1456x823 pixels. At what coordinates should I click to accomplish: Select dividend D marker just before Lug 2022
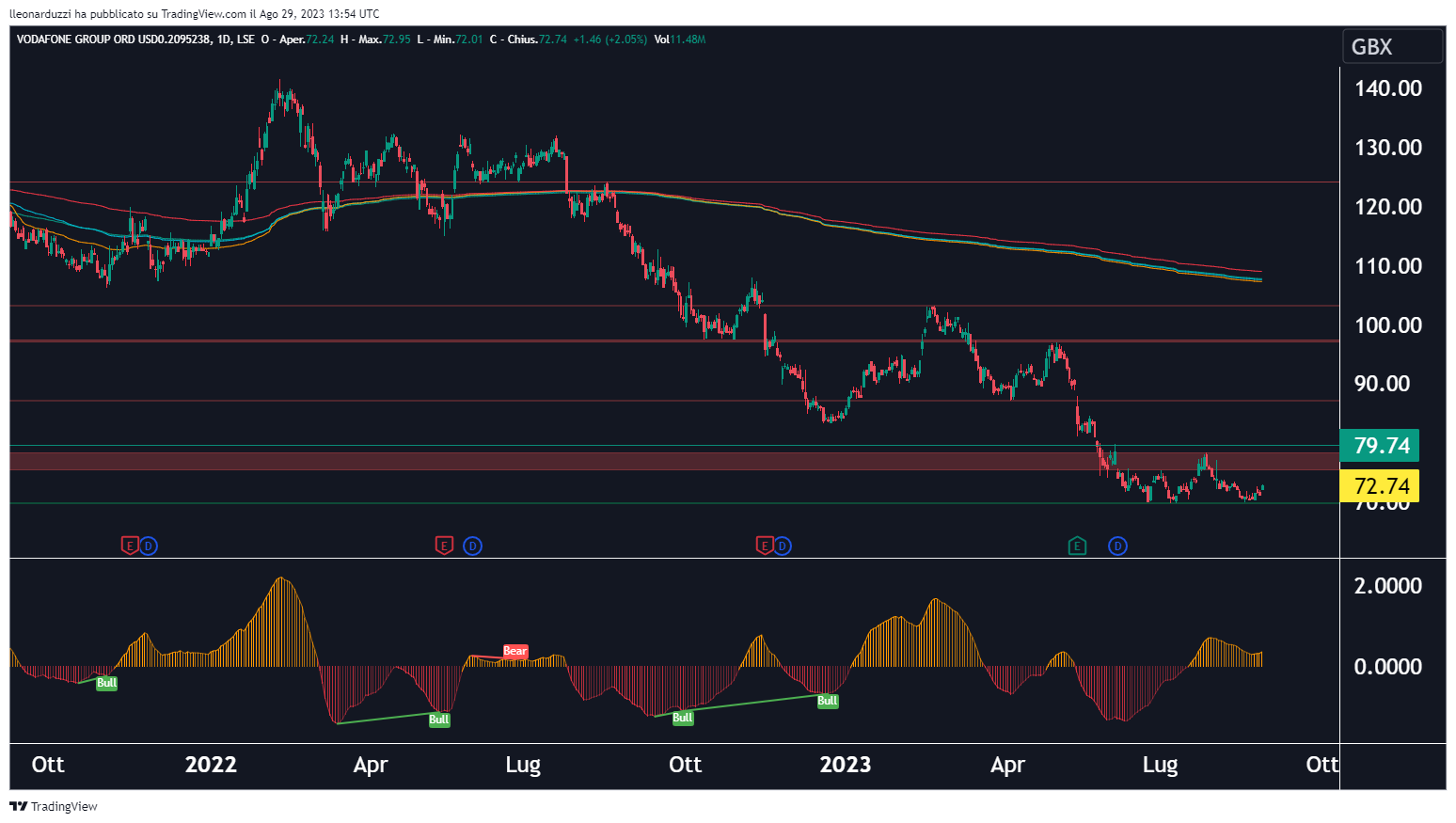473,546
